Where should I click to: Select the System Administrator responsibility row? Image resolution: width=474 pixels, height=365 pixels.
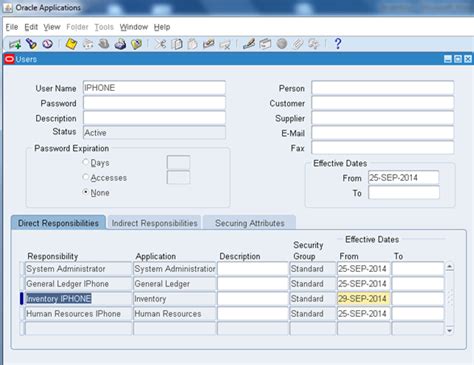click(79, 269)
